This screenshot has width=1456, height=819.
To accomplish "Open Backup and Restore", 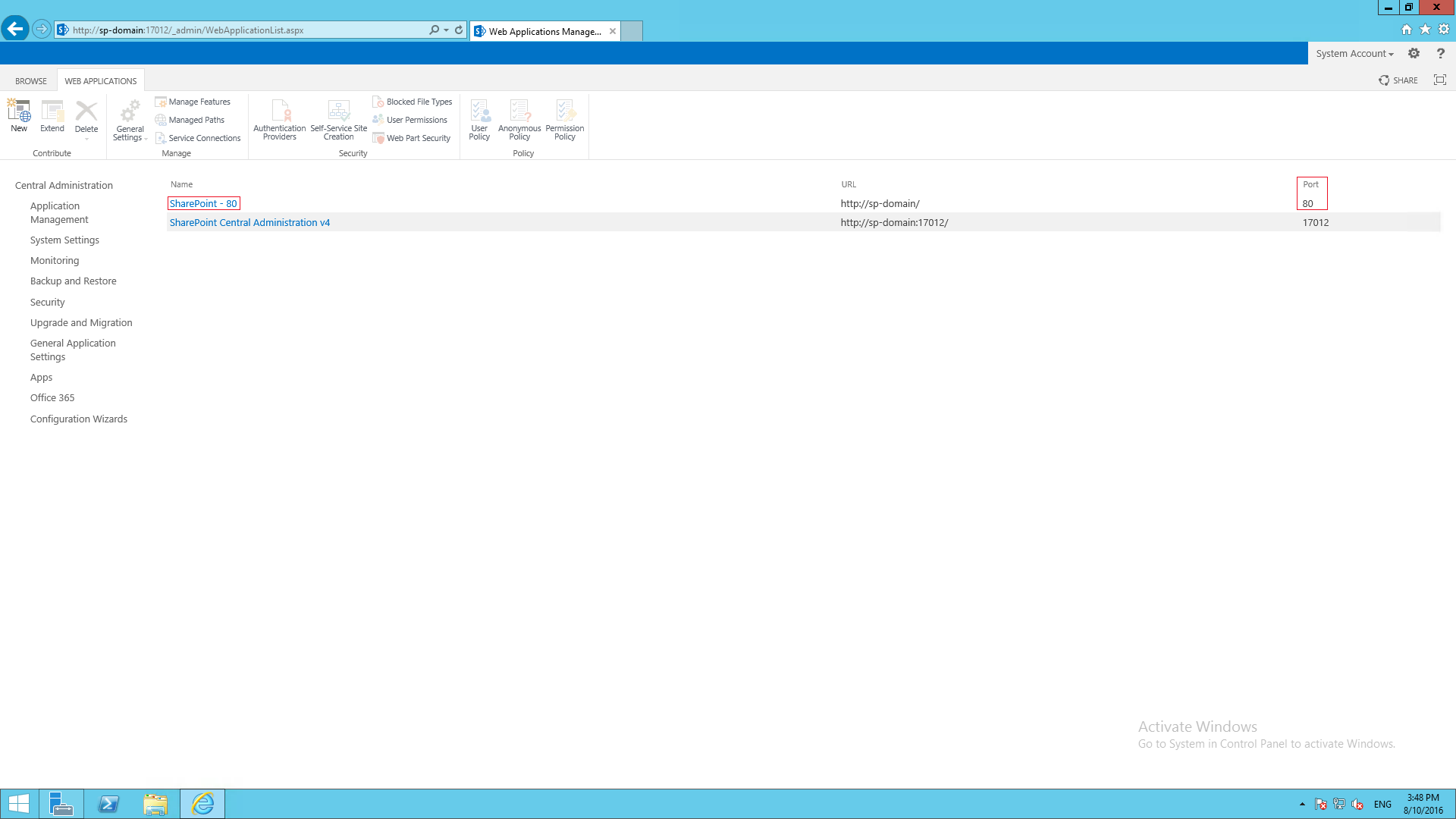I will click(x=74, y=281).
